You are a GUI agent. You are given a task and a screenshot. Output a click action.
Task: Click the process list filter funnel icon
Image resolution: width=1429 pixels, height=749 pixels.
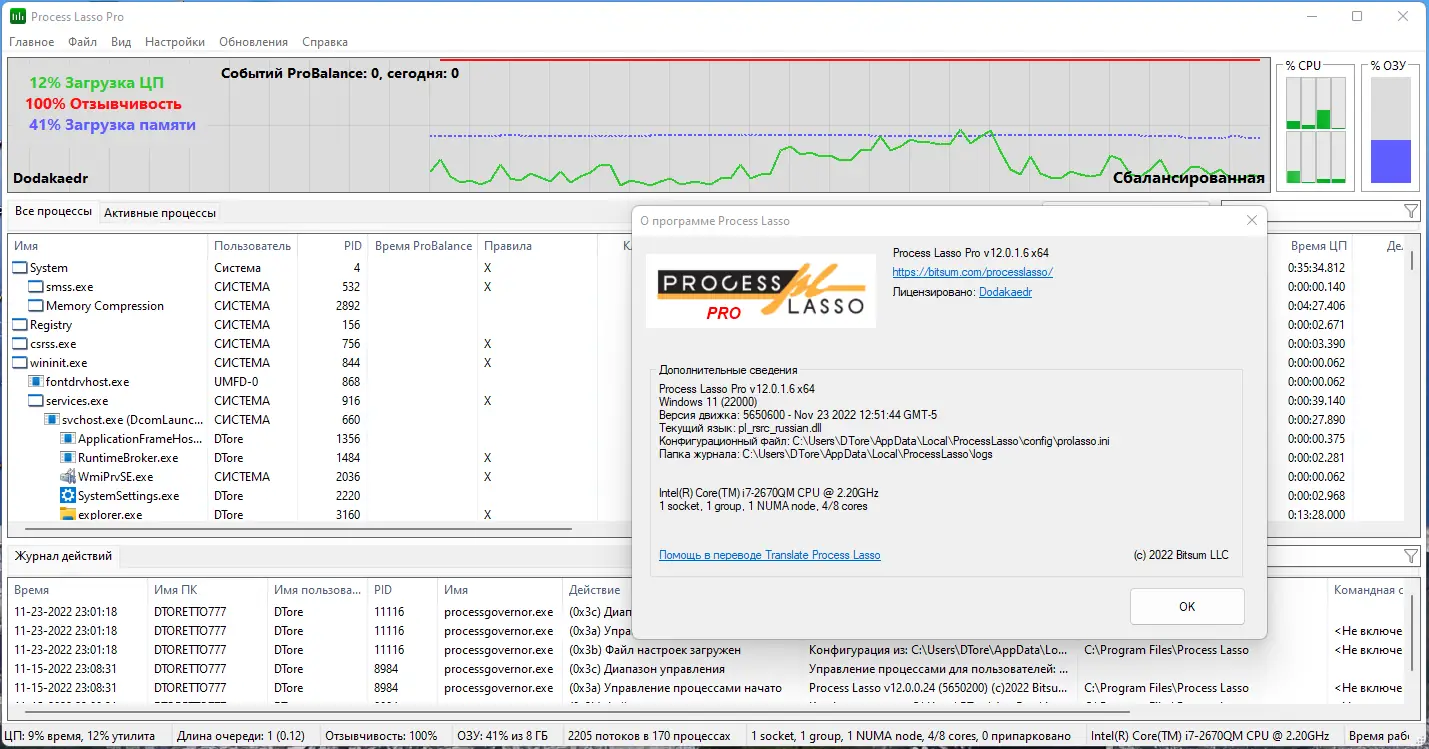1411,211
